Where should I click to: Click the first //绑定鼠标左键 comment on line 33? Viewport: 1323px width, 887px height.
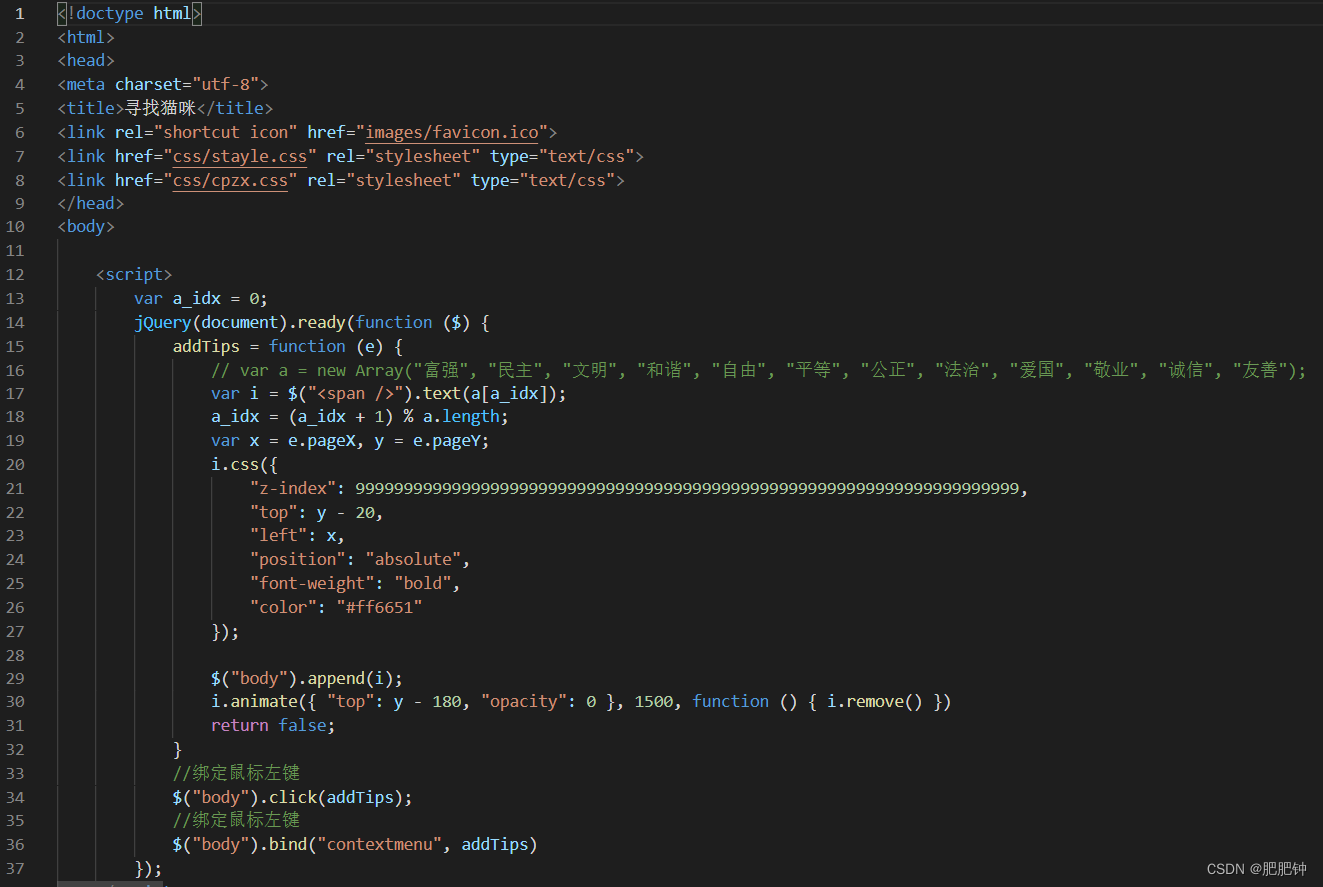click(236, 773)
